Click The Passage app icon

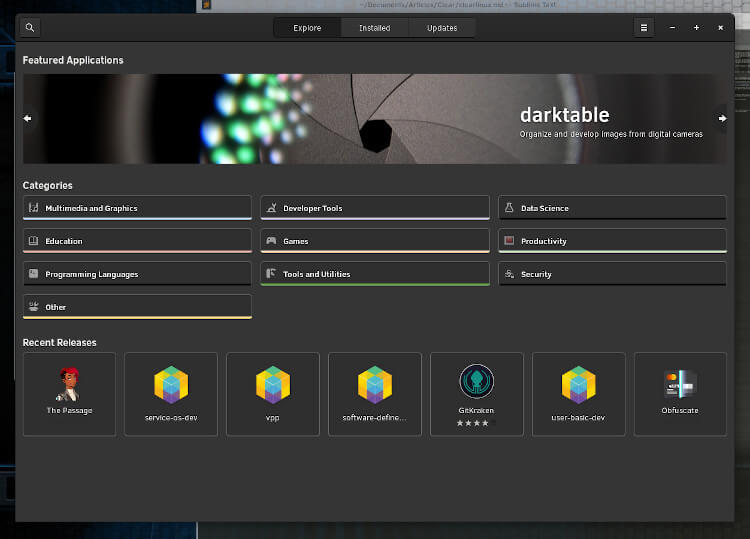click(x=69, y=384)
